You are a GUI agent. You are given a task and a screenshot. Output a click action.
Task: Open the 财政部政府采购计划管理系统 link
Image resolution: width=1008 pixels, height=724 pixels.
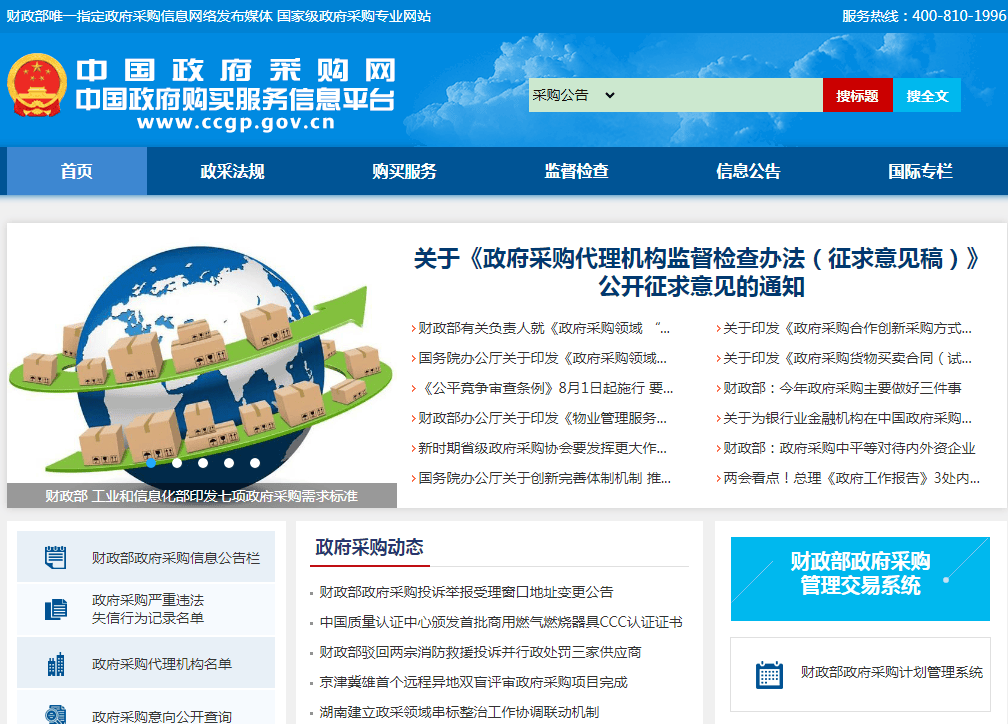coord(860,674)
